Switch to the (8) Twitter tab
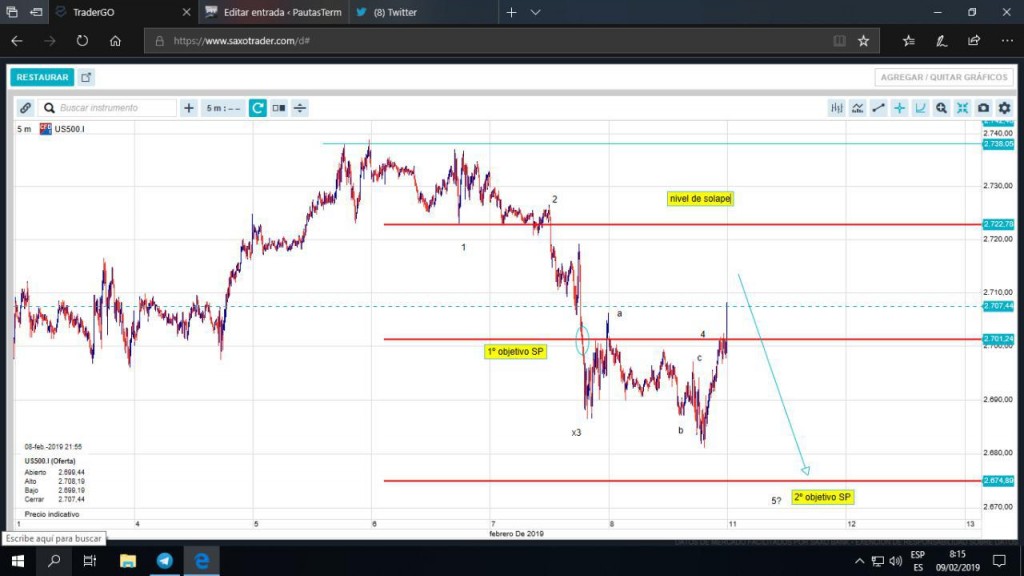This screenshot has width=1024, height=576. pos(423,12)
